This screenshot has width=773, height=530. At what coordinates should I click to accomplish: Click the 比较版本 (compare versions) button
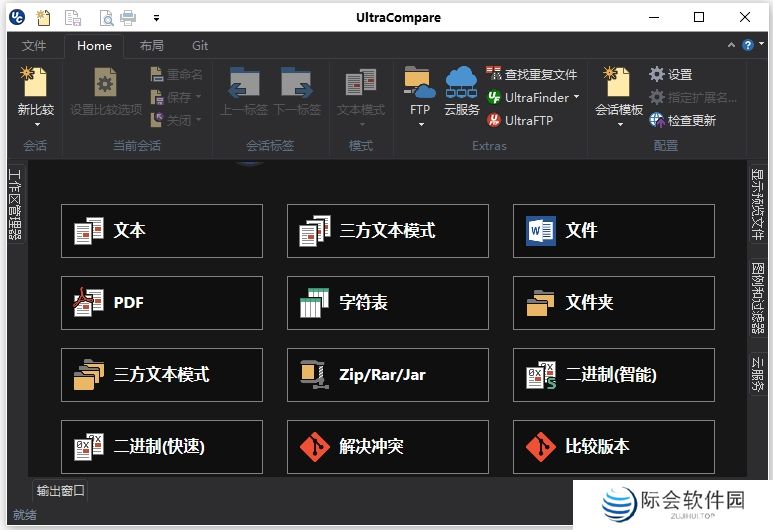tap(614, 447)
